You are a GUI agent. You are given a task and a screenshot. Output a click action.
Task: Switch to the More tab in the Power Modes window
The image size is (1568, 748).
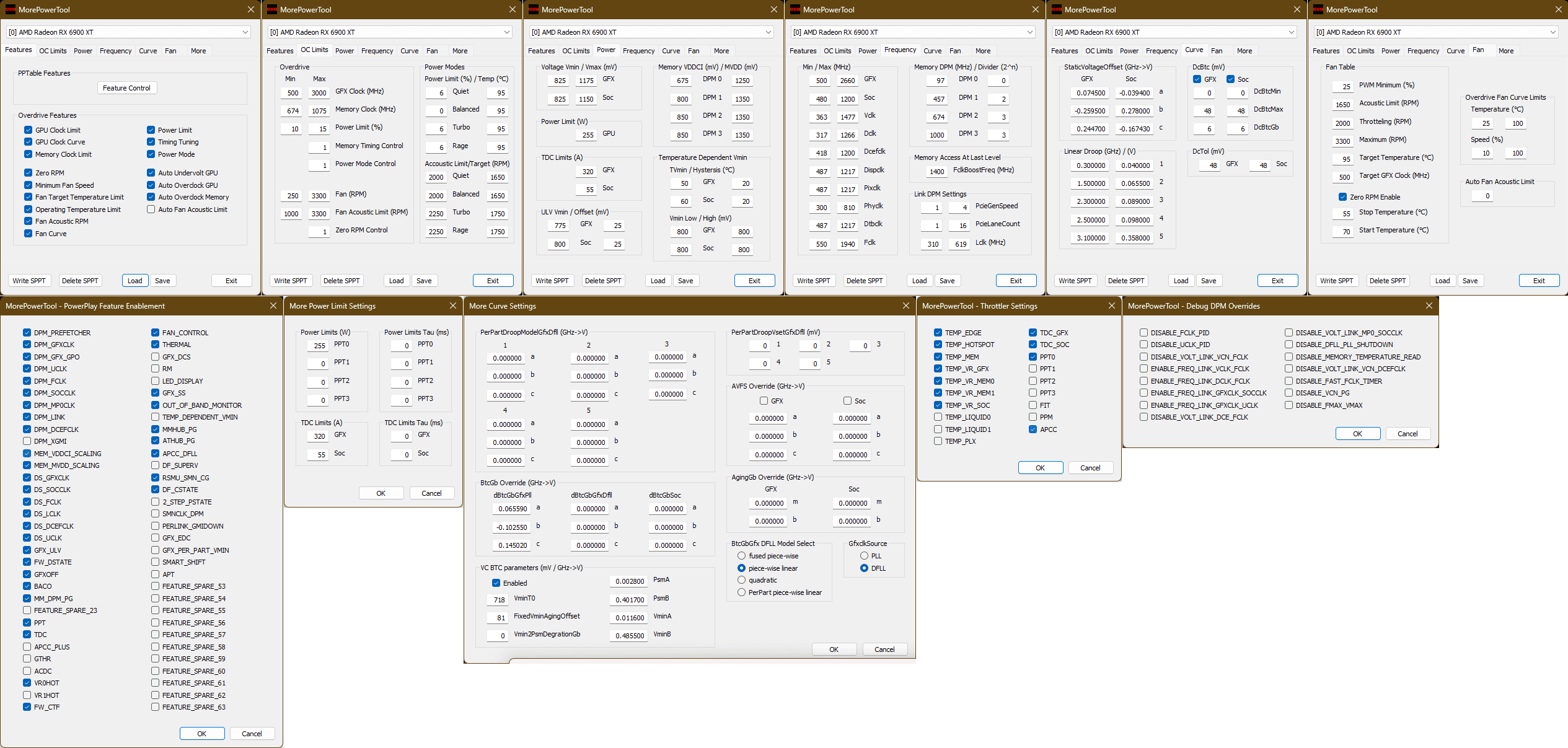tap(460, 51)
